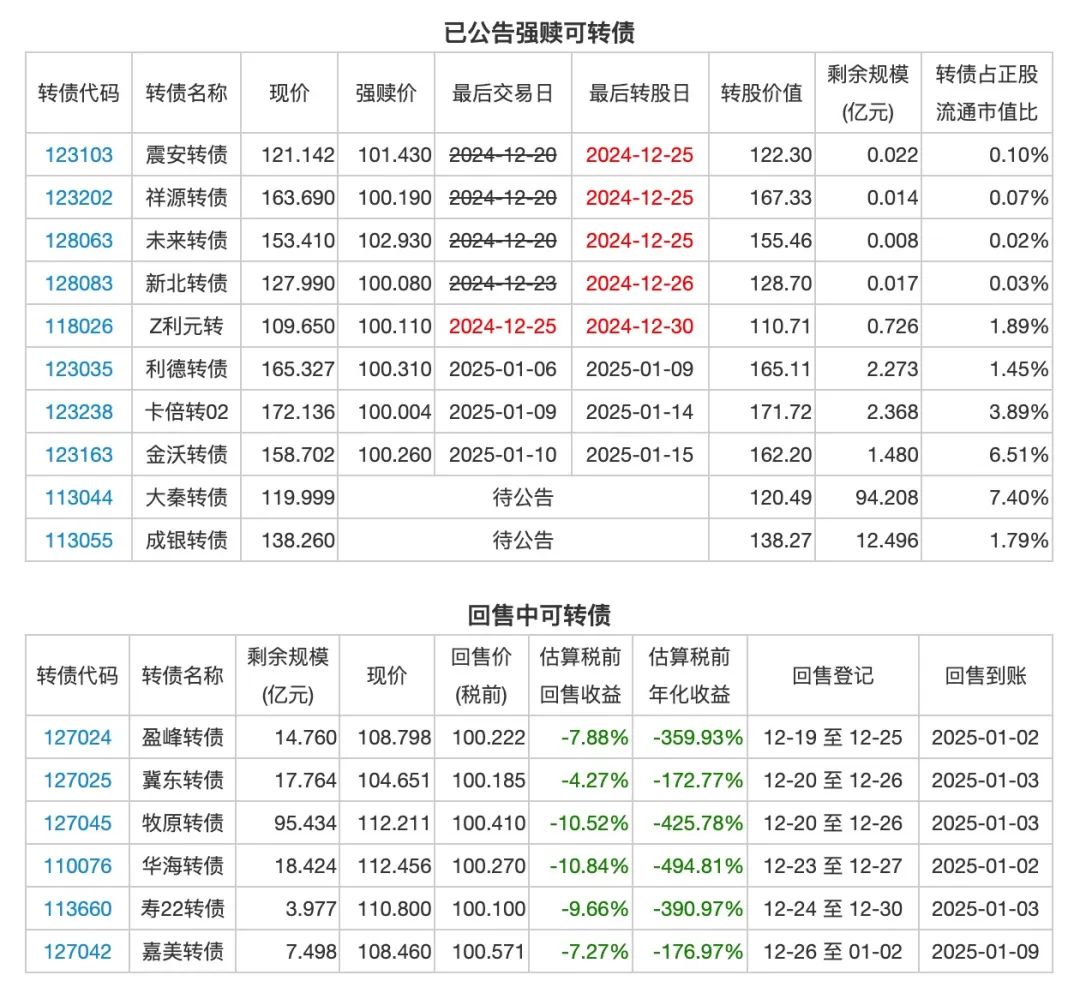
Task: Open bond code link 113055
Action: [x=79, y=540]
